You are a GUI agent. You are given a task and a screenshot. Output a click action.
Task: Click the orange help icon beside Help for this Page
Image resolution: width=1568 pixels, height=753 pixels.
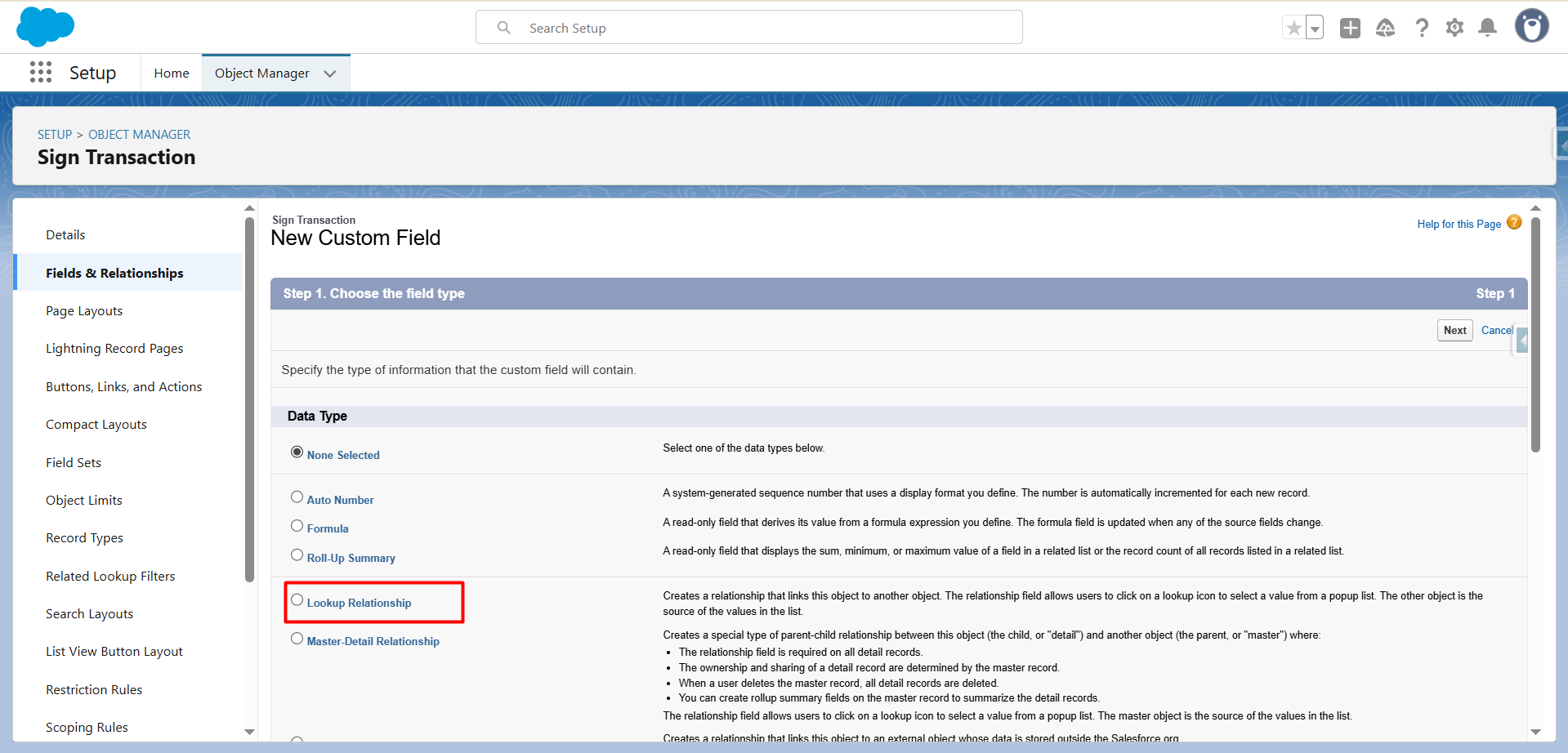point(1514,222)
